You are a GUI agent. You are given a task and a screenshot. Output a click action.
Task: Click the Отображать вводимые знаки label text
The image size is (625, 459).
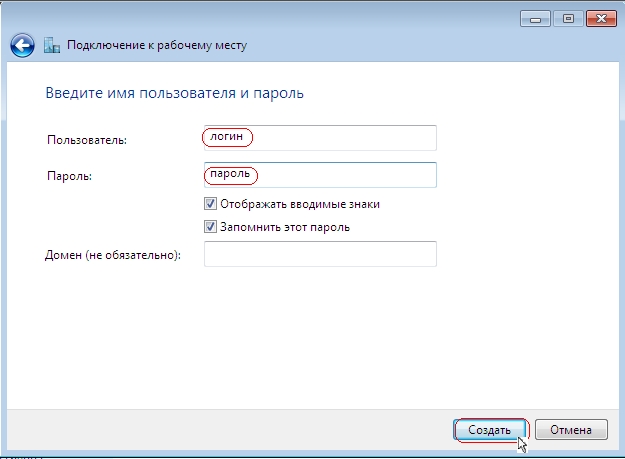tap(300, 204)
